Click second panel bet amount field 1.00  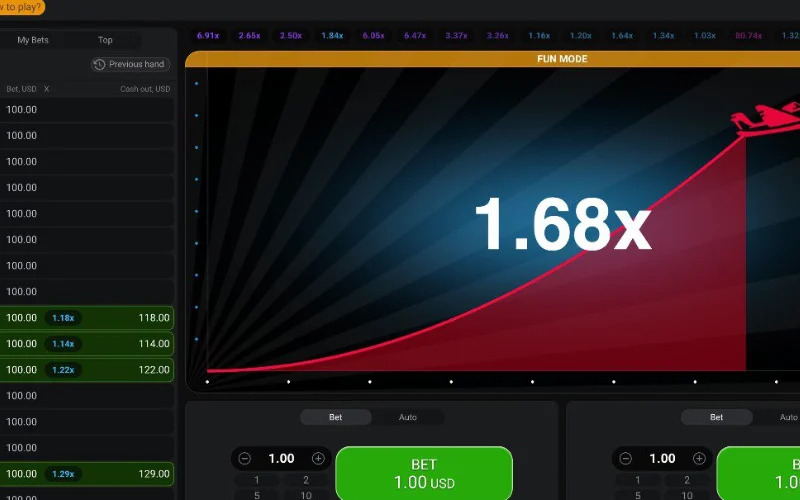(662, 459)
